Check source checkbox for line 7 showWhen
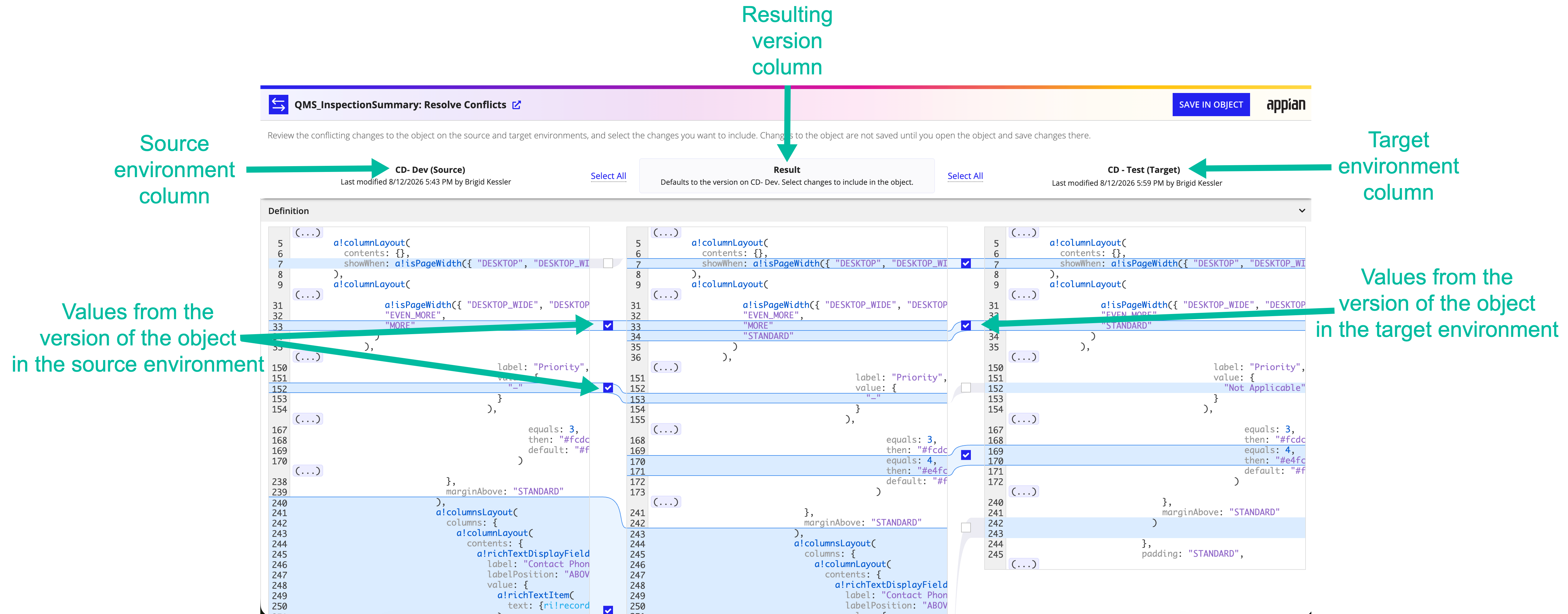Screen dimensions: 1568x614 608,263
